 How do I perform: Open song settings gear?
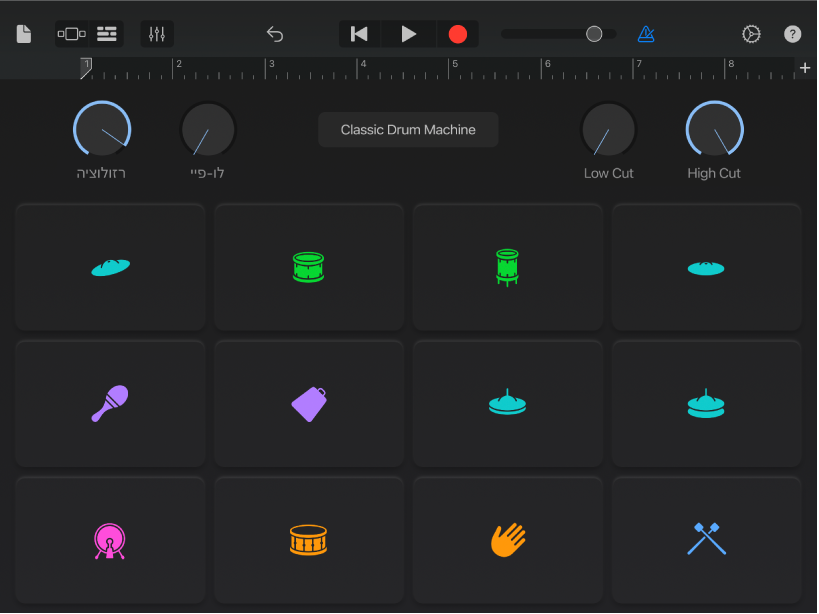[751, 34]
